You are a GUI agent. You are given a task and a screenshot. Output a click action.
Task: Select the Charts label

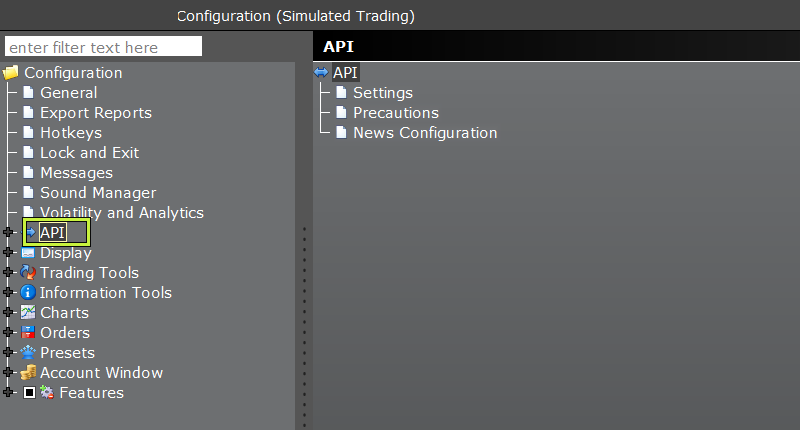tap(64, 313)
